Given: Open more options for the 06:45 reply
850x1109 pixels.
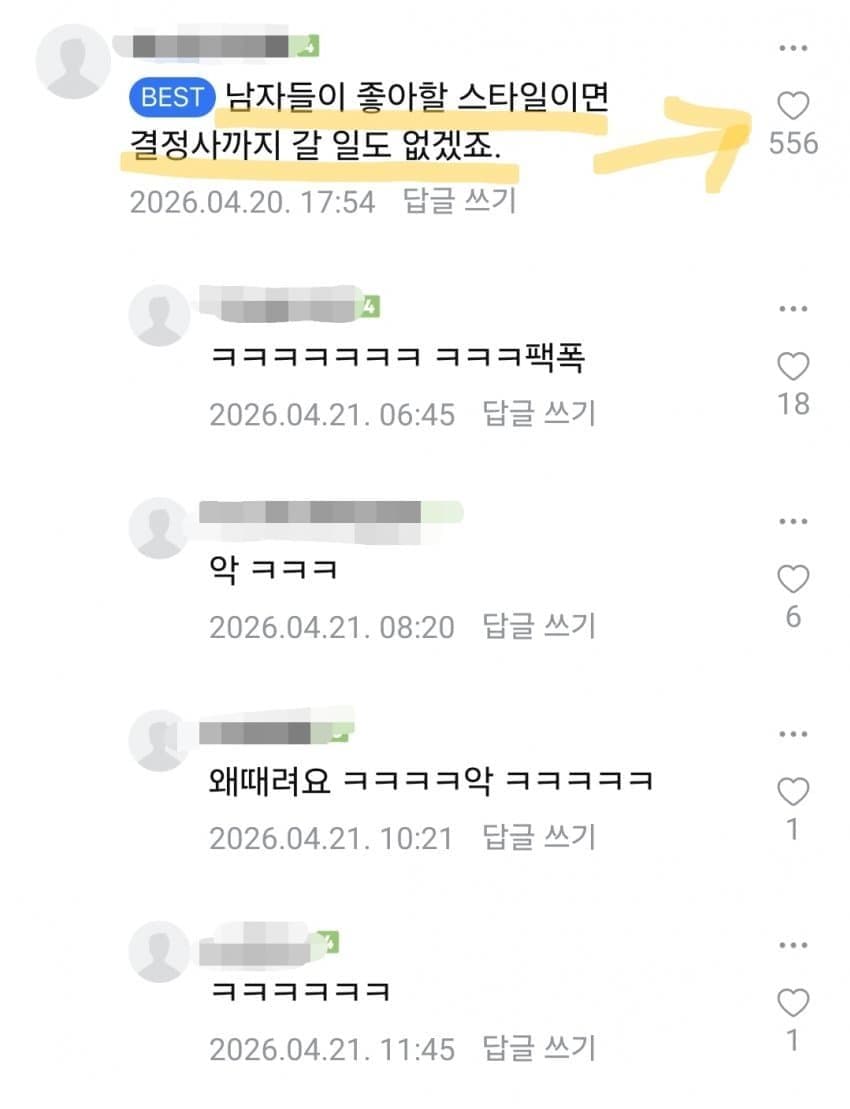Looking at the screenshot, I should pyautogui.click(x=793, y=308).
